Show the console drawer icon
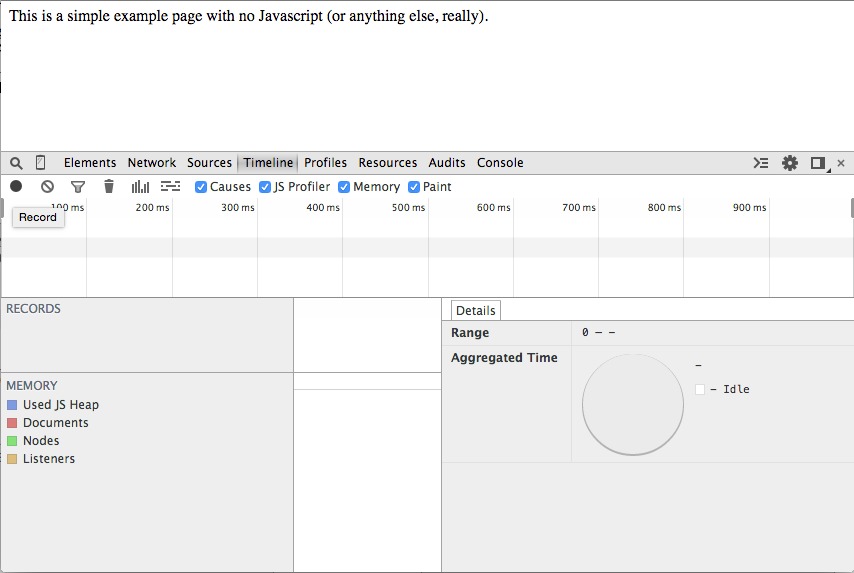The height and width of the screenshot is (573, 854). (x=761, y=163)
